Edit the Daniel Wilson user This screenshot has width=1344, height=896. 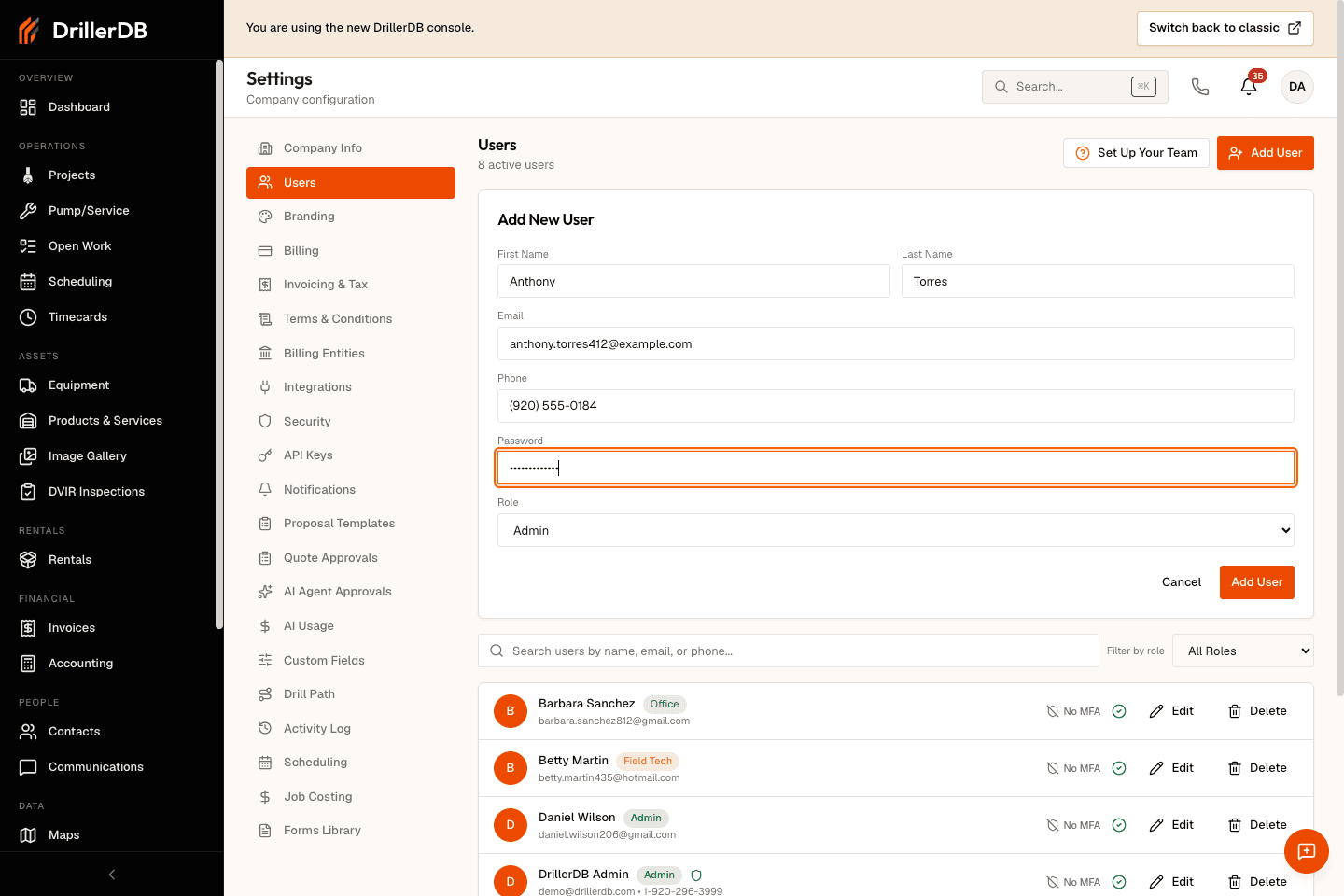(1171, 825)
